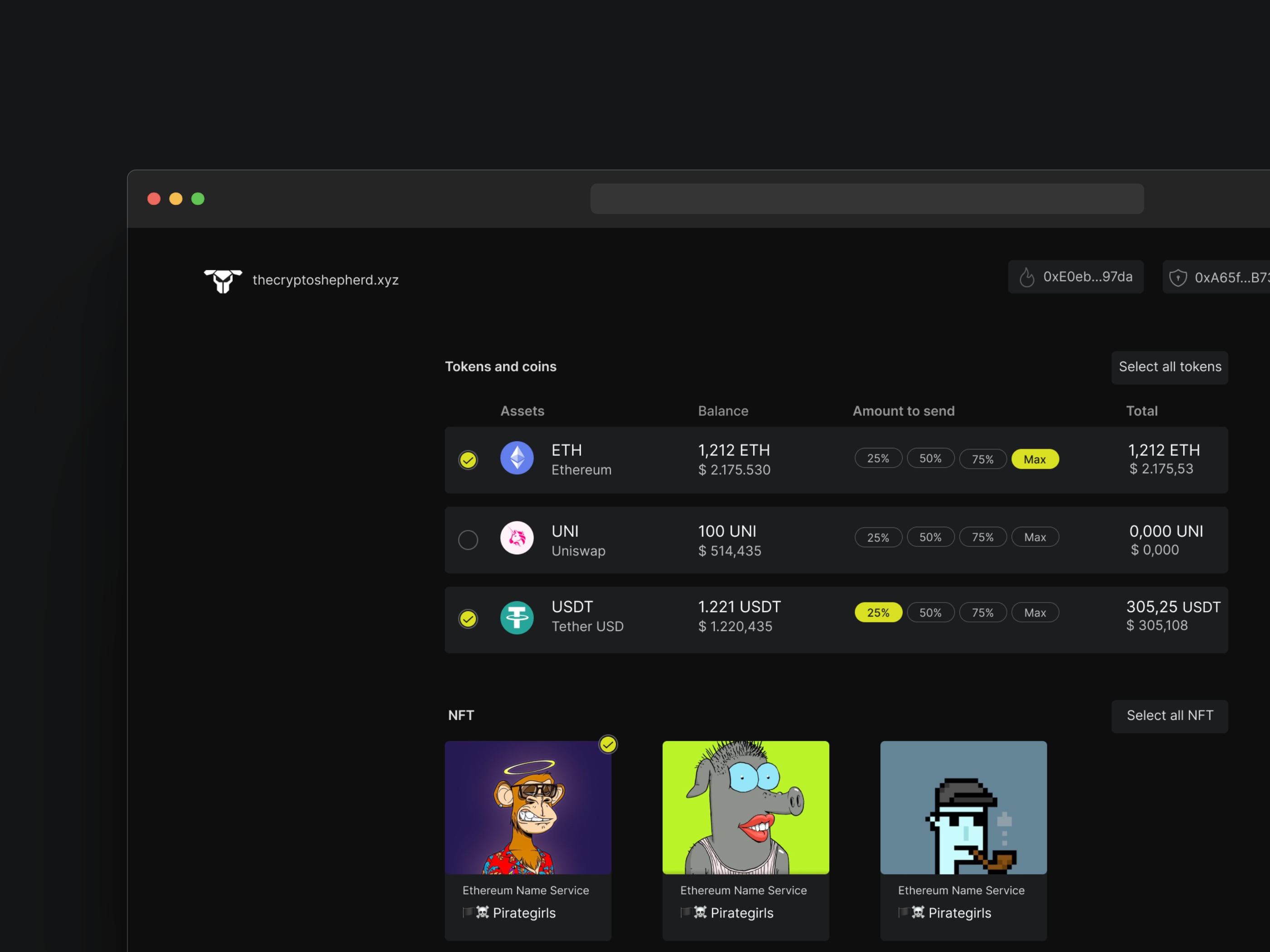Viewport: 1270px width, 952px height.
Task: Uncheck the USDT asset checkbox
Action: point(468,619)
